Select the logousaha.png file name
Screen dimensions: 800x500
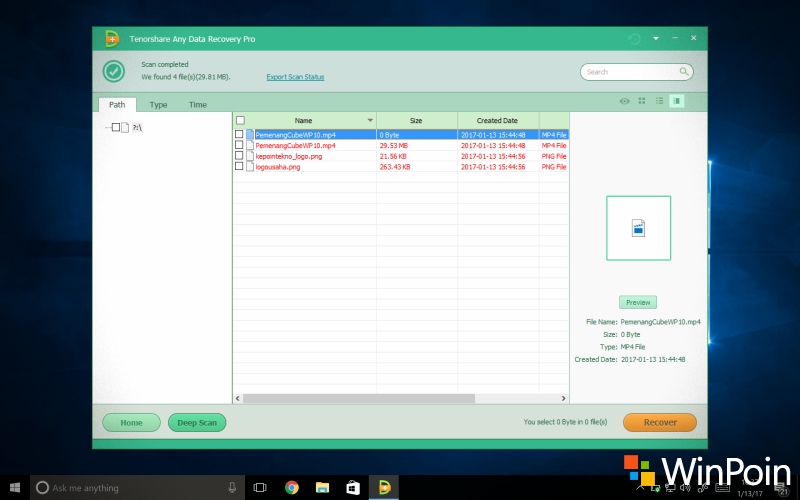278,167
